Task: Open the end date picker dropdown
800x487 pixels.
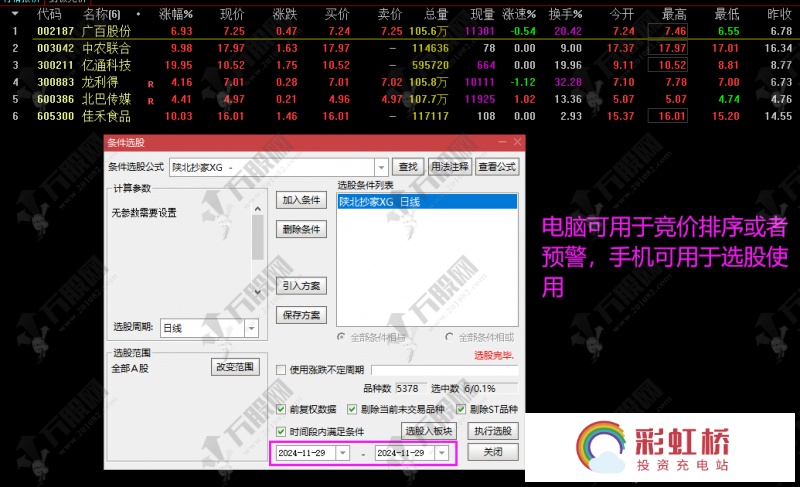Action: pos(442,453)
